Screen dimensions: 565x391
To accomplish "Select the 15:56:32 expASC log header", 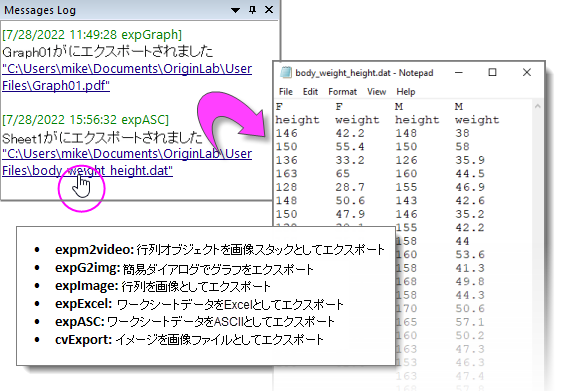I will click(85, 120).
